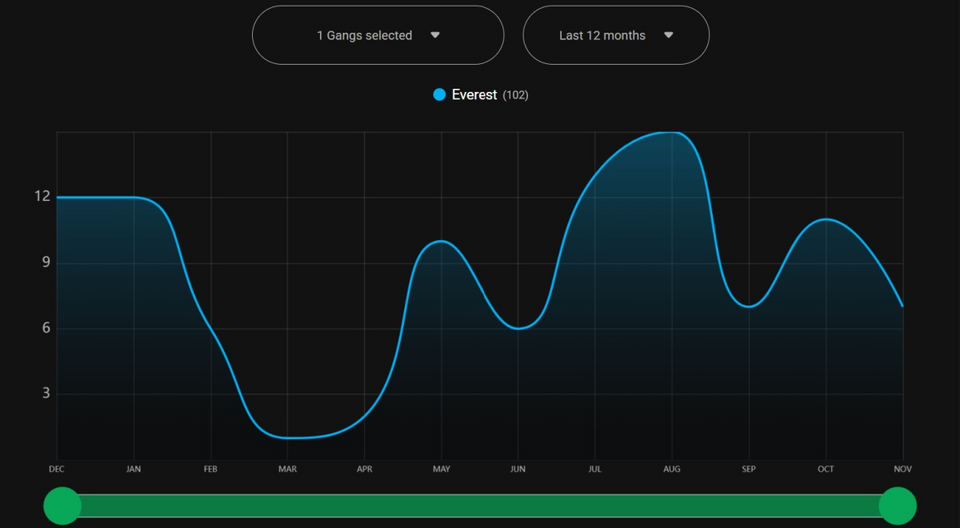Click the middle of the green range track
The height and width of the screenshot is (528, 960).
click(480, 506)
